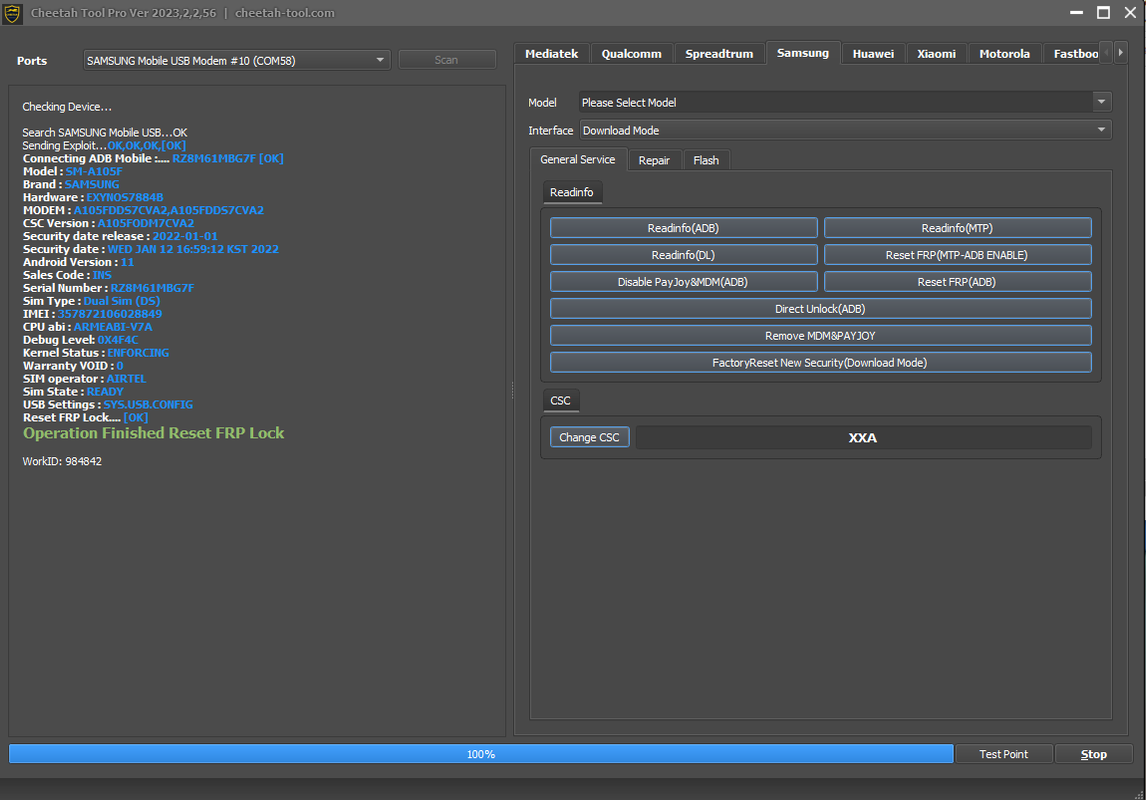This screenshot has width=1146, height=800.
Task: Close the Cheetah Tool window
Action: coord(1130,12)
